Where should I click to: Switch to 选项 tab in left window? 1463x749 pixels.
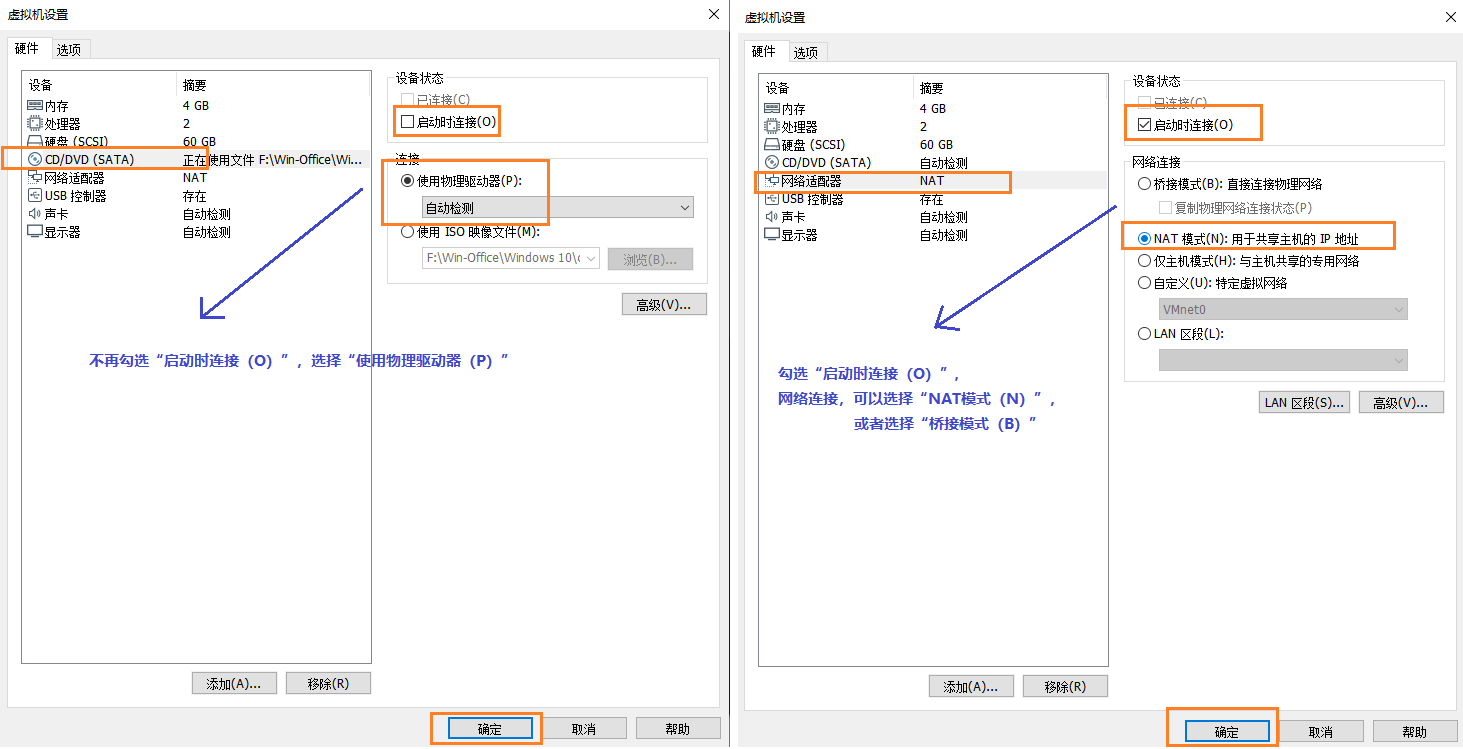tap(69, 49)
